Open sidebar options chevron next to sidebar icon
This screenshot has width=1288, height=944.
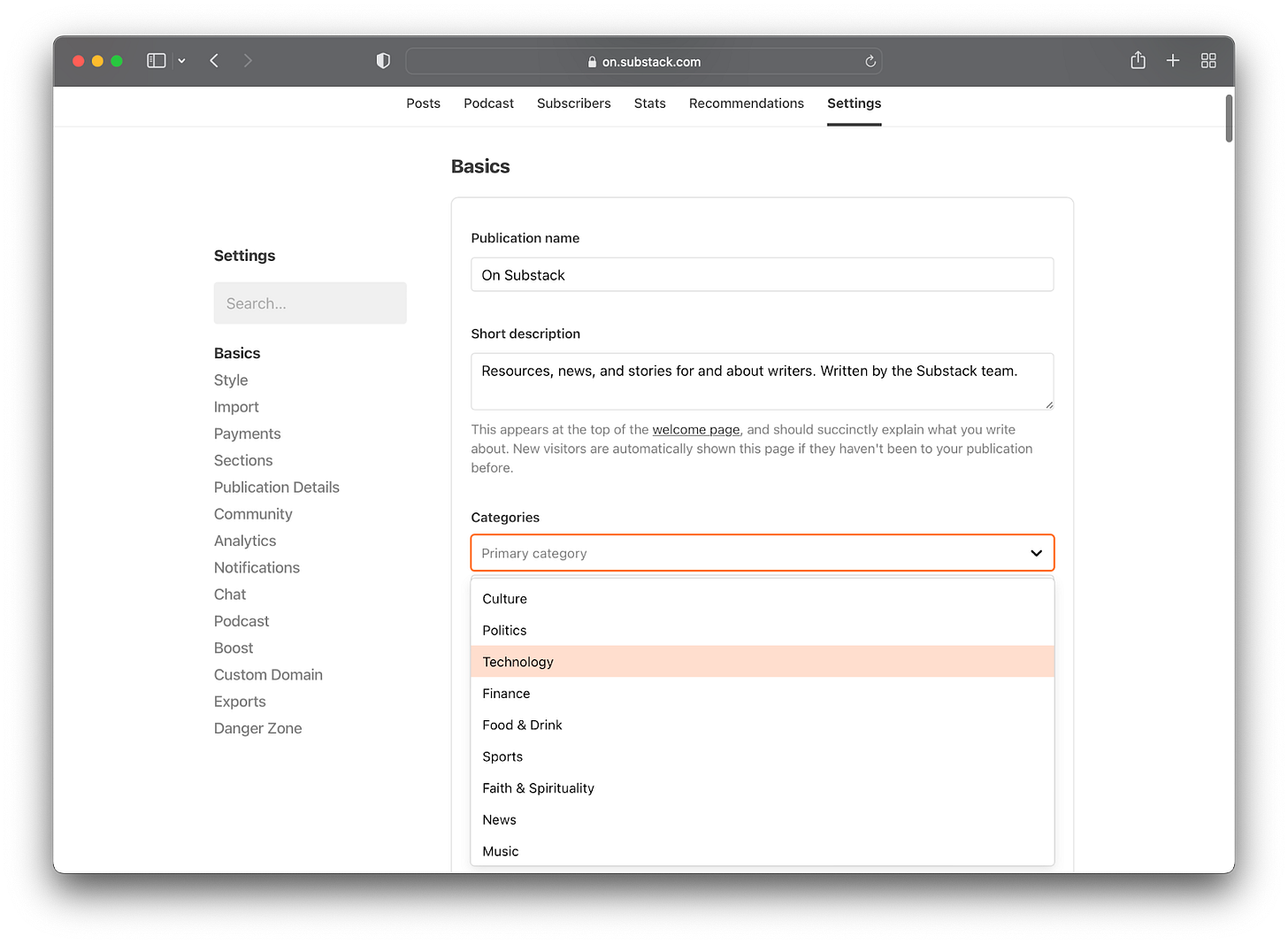coord(181,61)
